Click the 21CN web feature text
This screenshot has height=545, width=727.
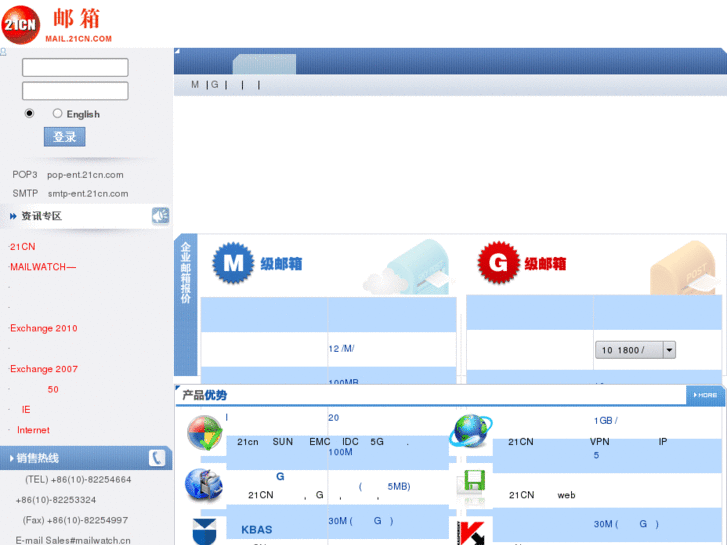click(542, 495)
